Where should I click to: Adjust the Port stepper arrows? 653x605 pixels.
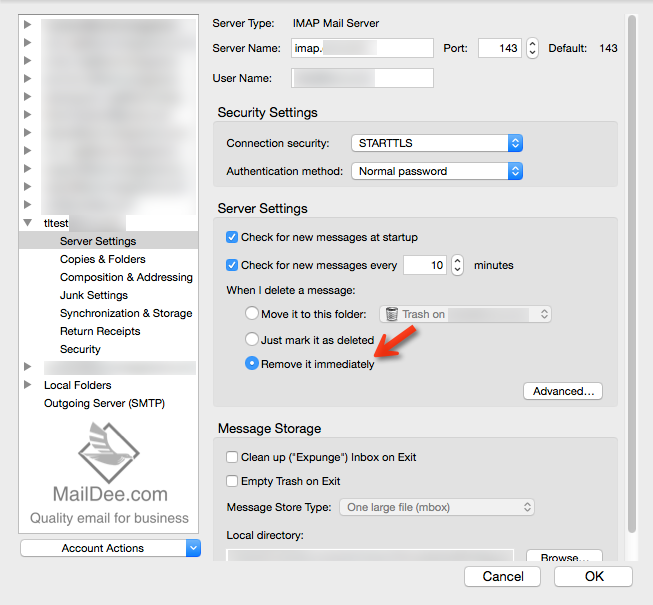(x=532, y=48)
